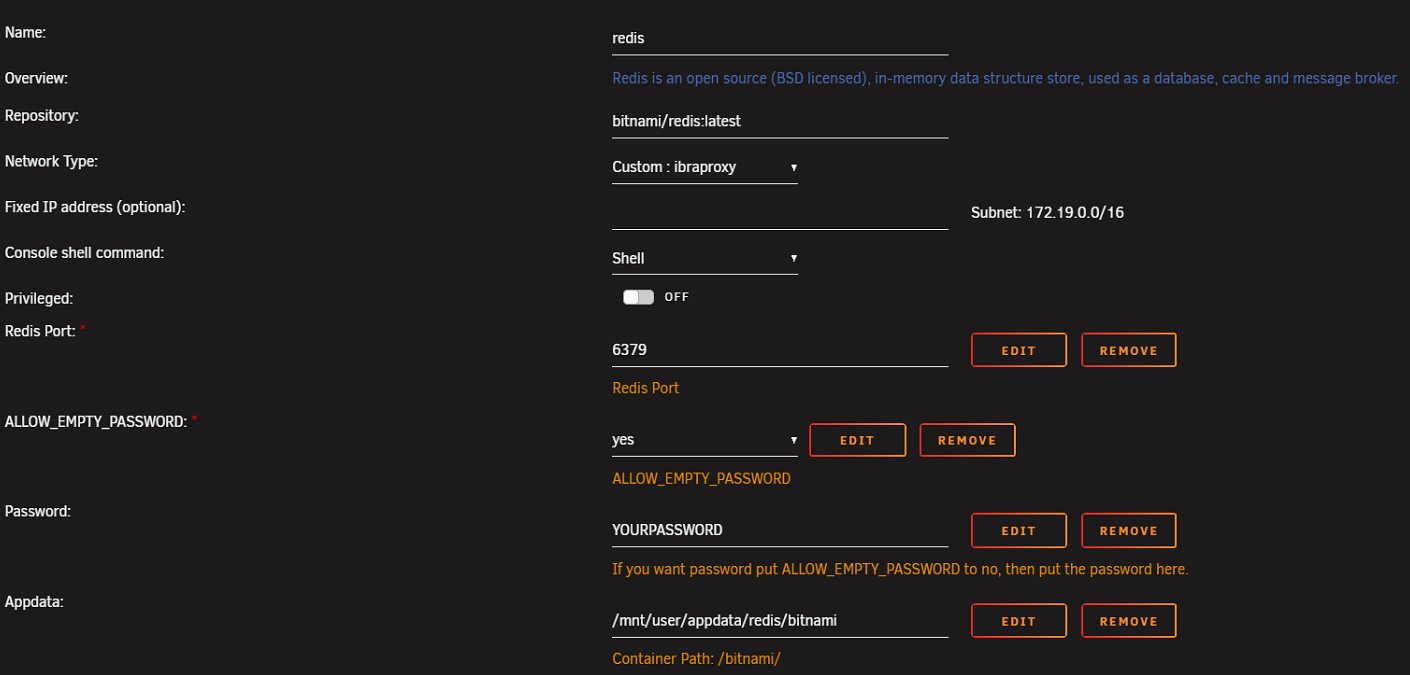Edit the ALLOW_EMPTY_PASSWORD variable

[857, 440]
